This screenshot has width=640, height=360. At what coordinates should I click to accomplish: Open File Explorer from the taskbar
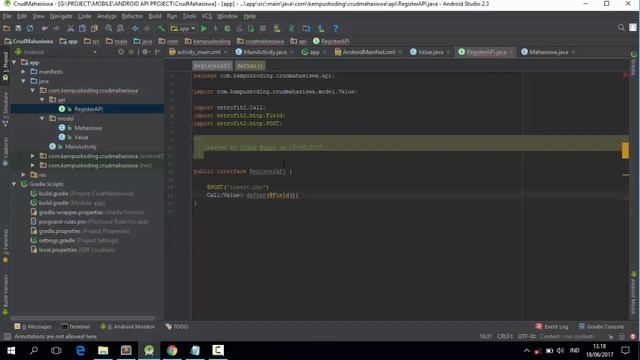[103, 350]
